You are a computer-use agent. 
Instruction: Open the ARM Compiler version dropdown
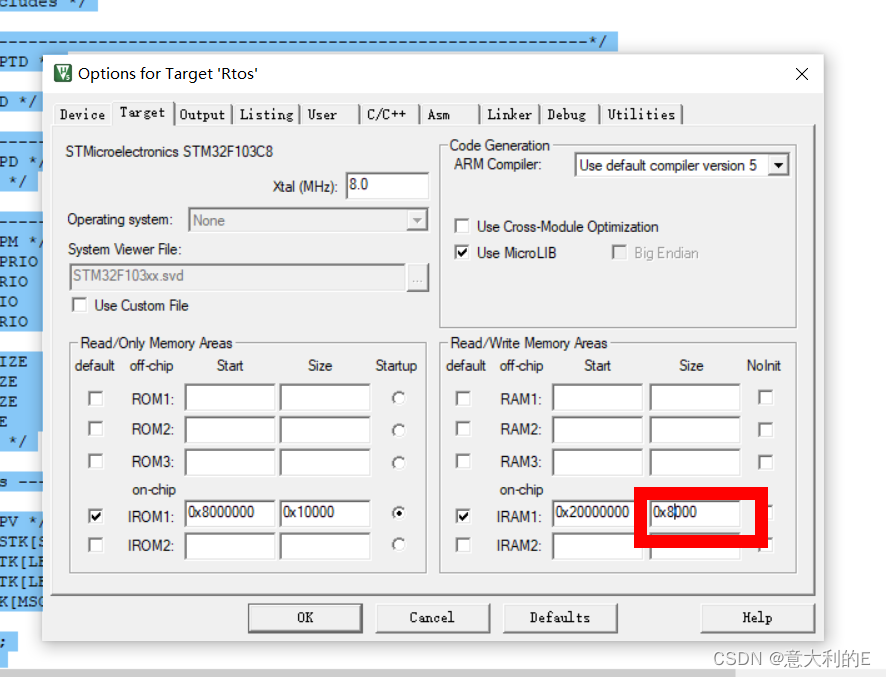click(x=780, y=164)
